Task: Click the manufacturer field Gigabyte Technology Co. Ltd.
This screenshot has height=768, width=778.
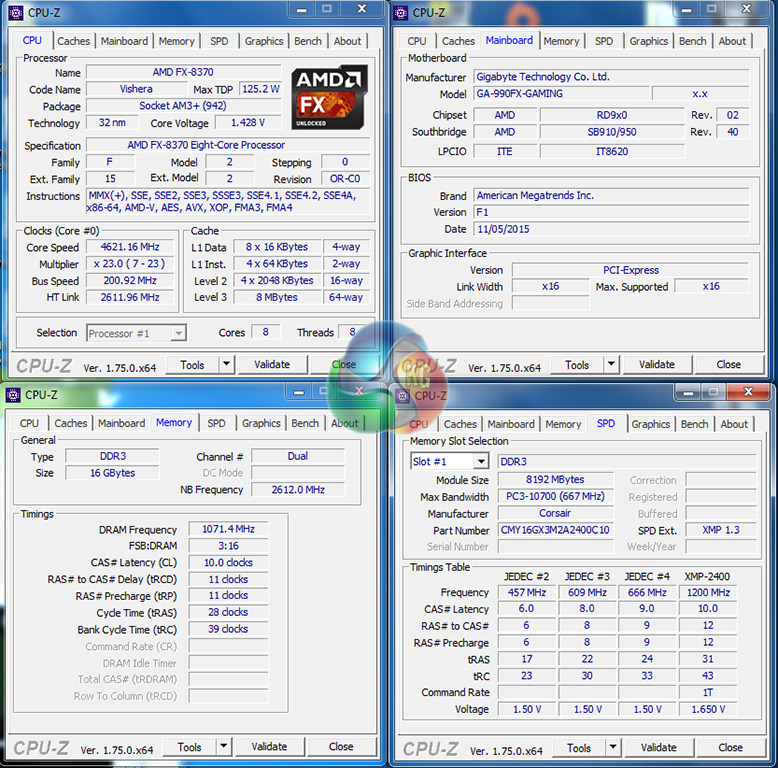Action: [611, 77]
